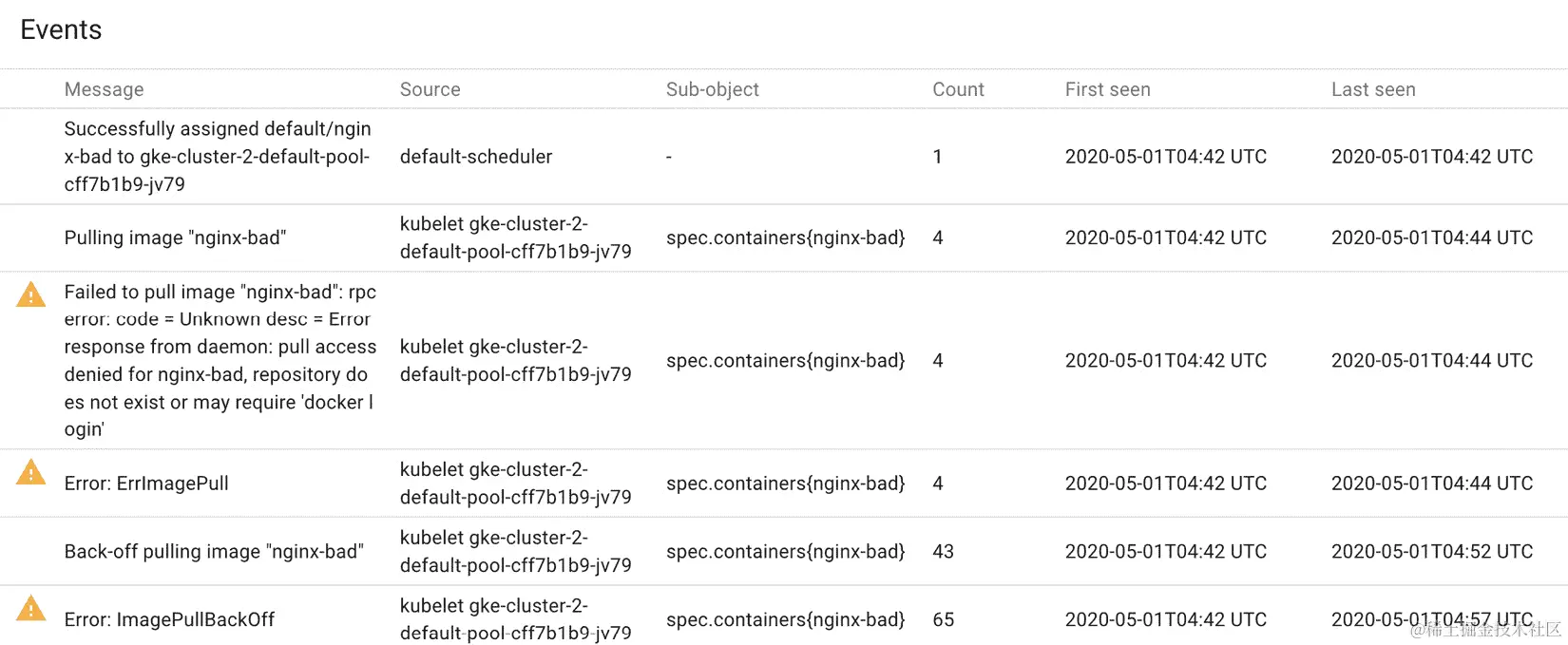1568x645 pixels.
Task: Sort by the Message column header
Action: 105,88
